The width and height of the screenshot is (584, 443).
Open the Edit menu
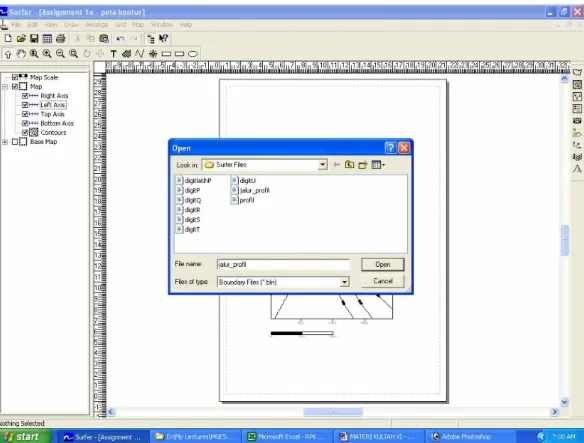tap(33, 25)
